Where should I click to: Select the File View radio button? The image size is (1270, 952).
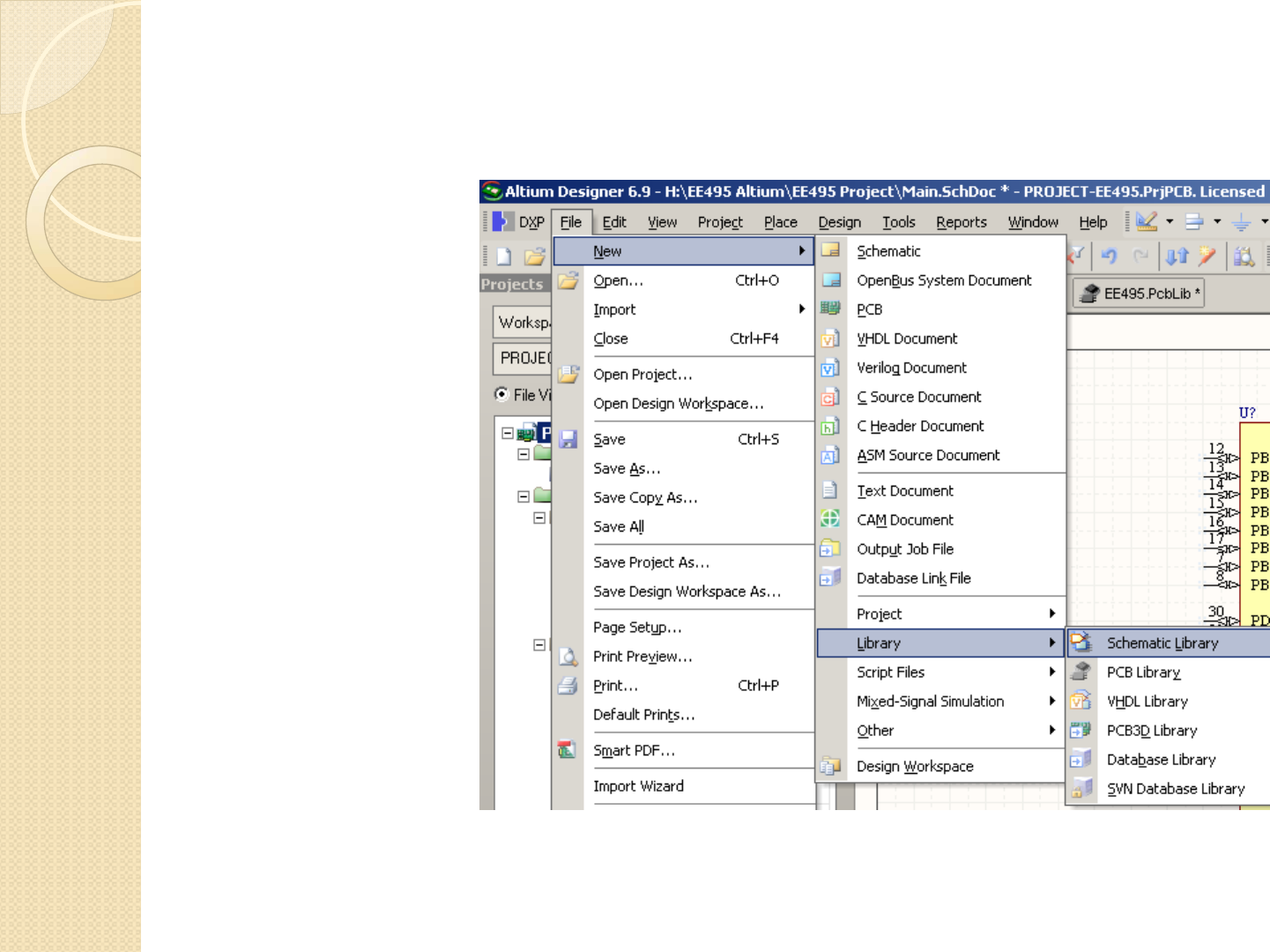501,394
